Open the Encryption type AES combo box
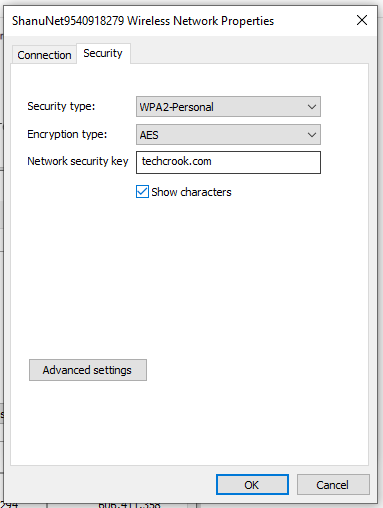The height and width of the screenshot is (508, 383). (x=228, y=135)
